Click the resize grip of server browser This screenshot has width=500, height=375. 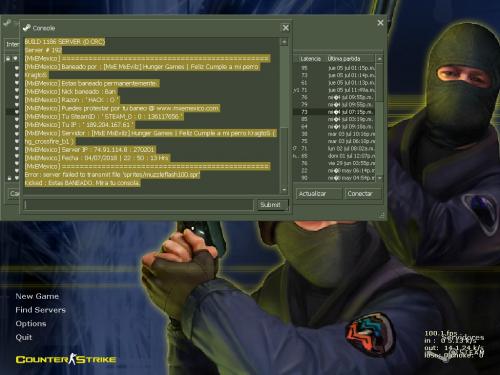382,215
